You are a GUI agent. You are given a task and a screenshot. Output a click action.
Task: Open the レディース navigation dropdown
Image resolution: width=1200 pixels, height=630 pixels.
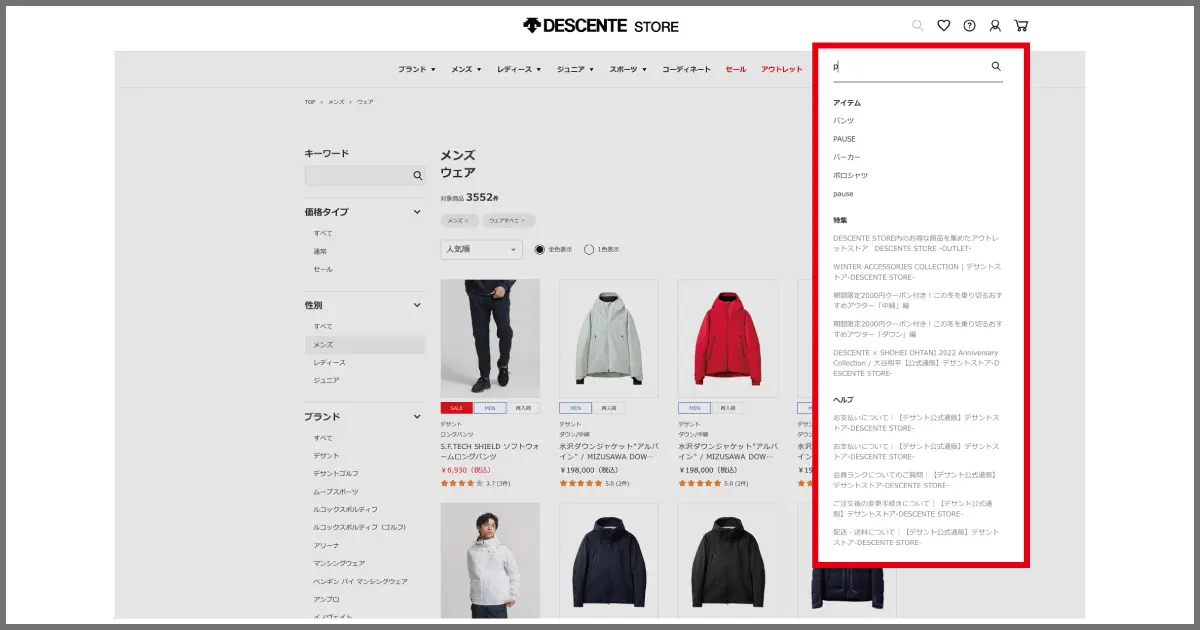[519, 69]
